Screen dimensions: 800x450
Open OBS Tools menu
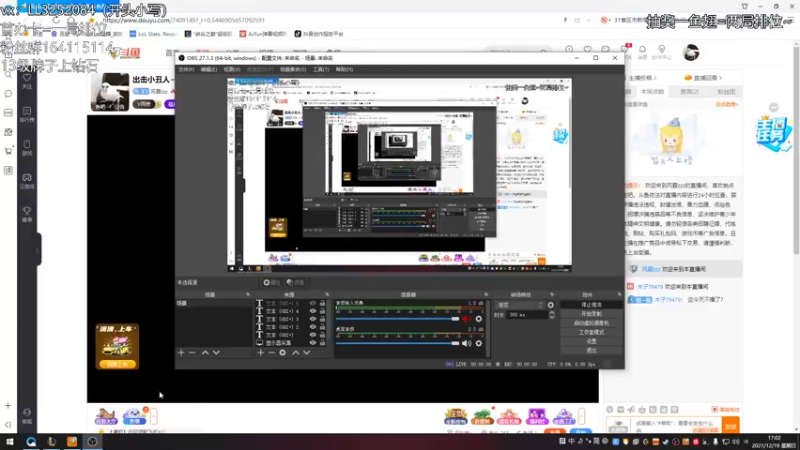320,69
